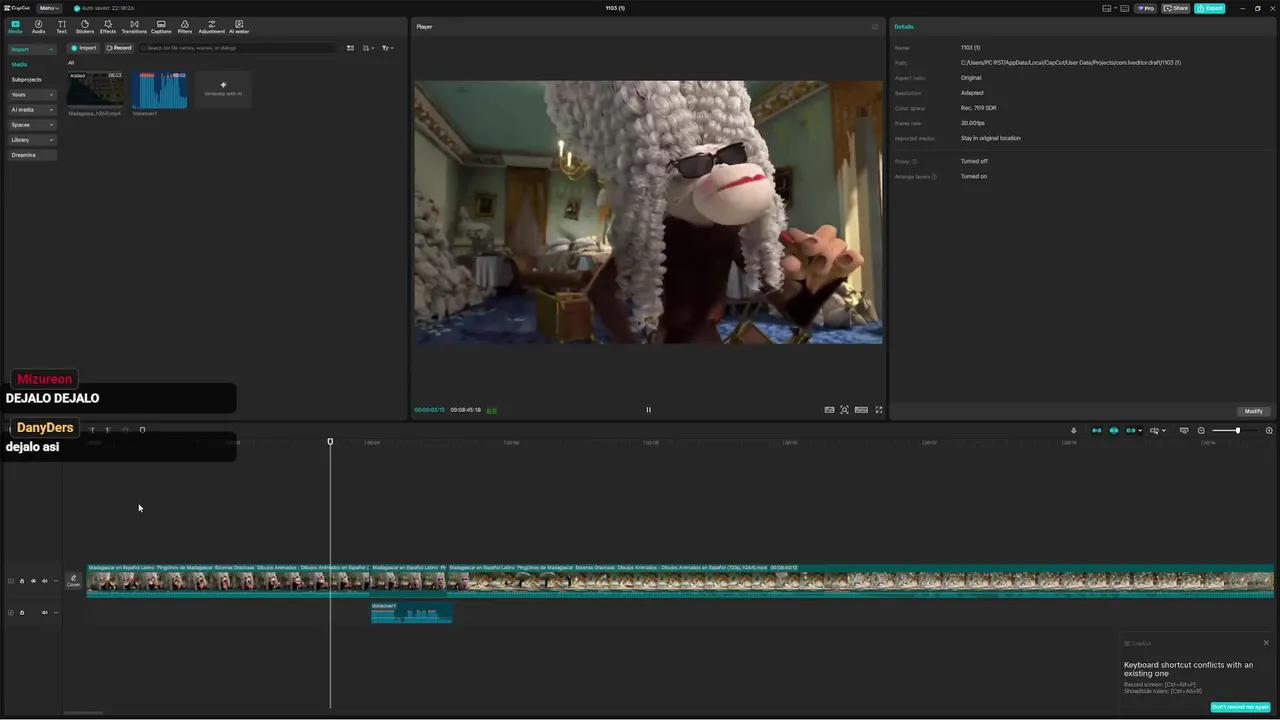This screenshot has height=720, width=1280.
Task: Change the player aspect ratio
Action: click(861, 410)
